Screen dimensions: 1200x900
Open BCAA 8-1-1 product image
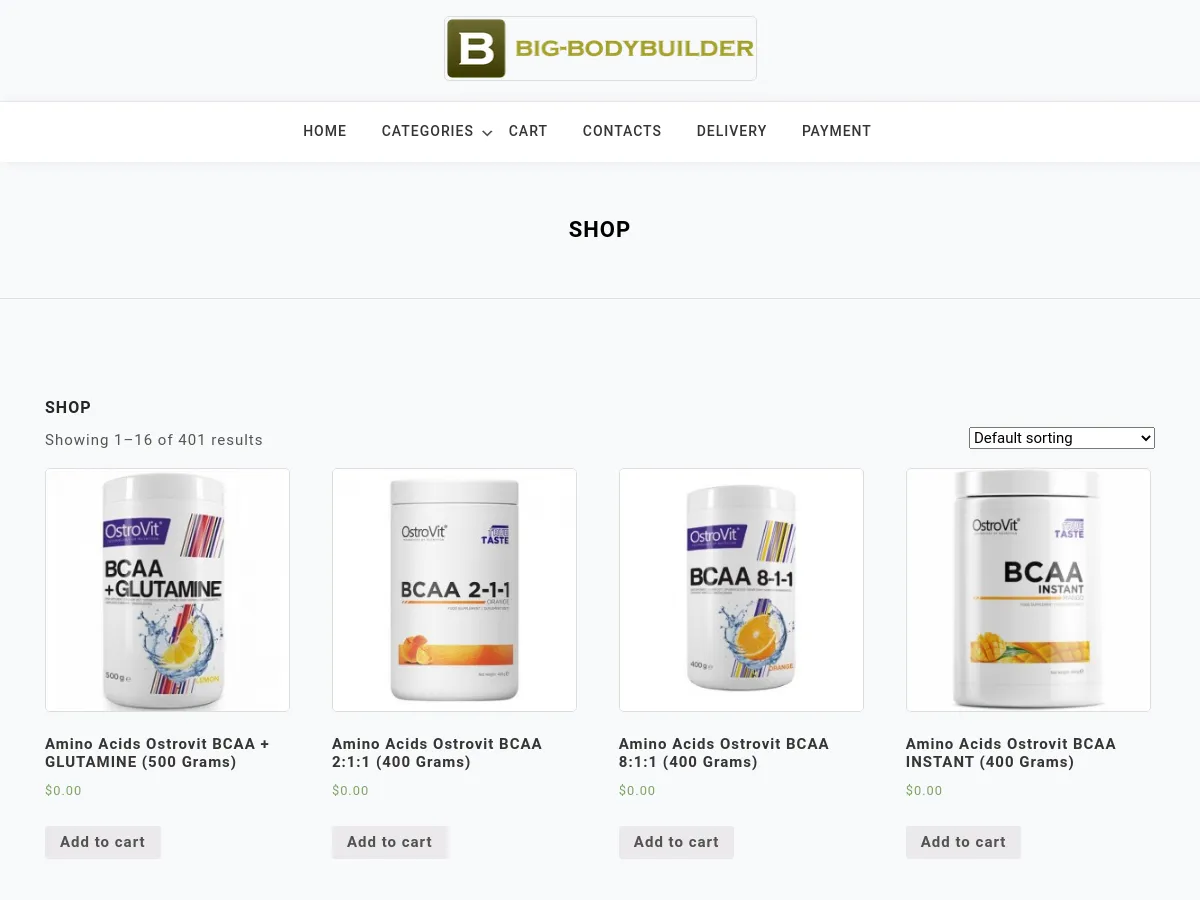[x=741, y=590]
